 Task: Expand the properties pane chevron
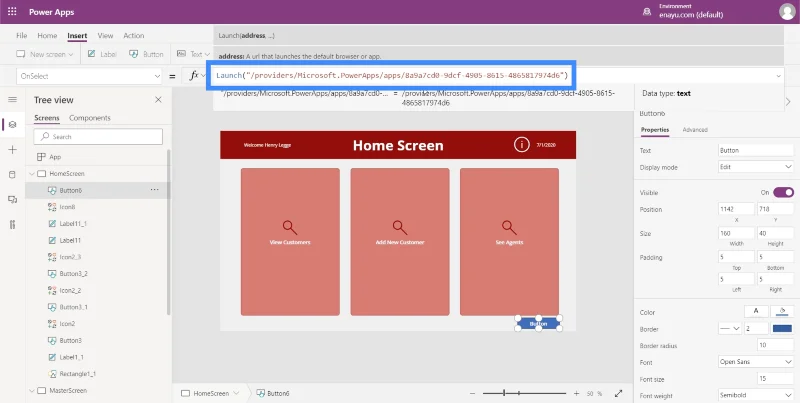point(788,102)
